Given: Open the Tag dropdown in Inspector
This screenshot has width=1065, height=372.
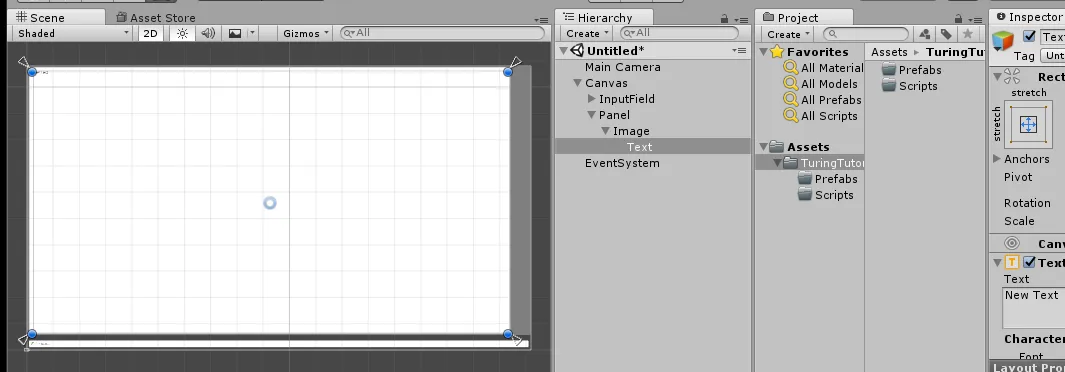Looking at the screenshot, I should [x=1053, y=56].
